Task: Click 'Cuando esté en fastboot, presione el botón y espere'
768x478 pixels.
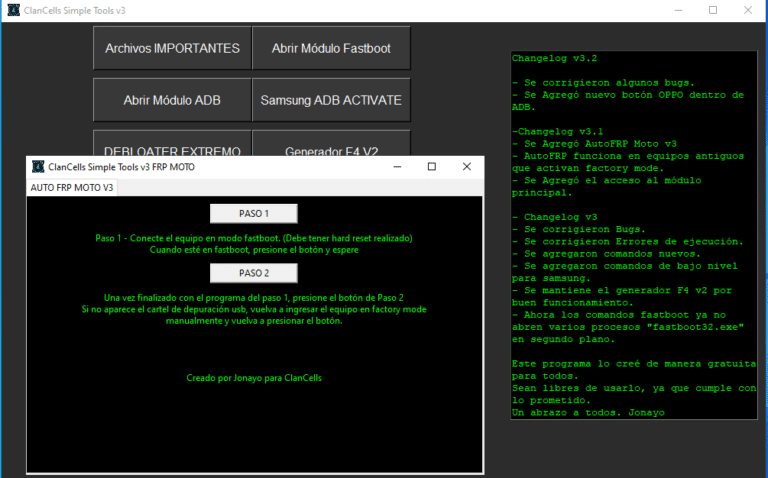Action: 254,250
